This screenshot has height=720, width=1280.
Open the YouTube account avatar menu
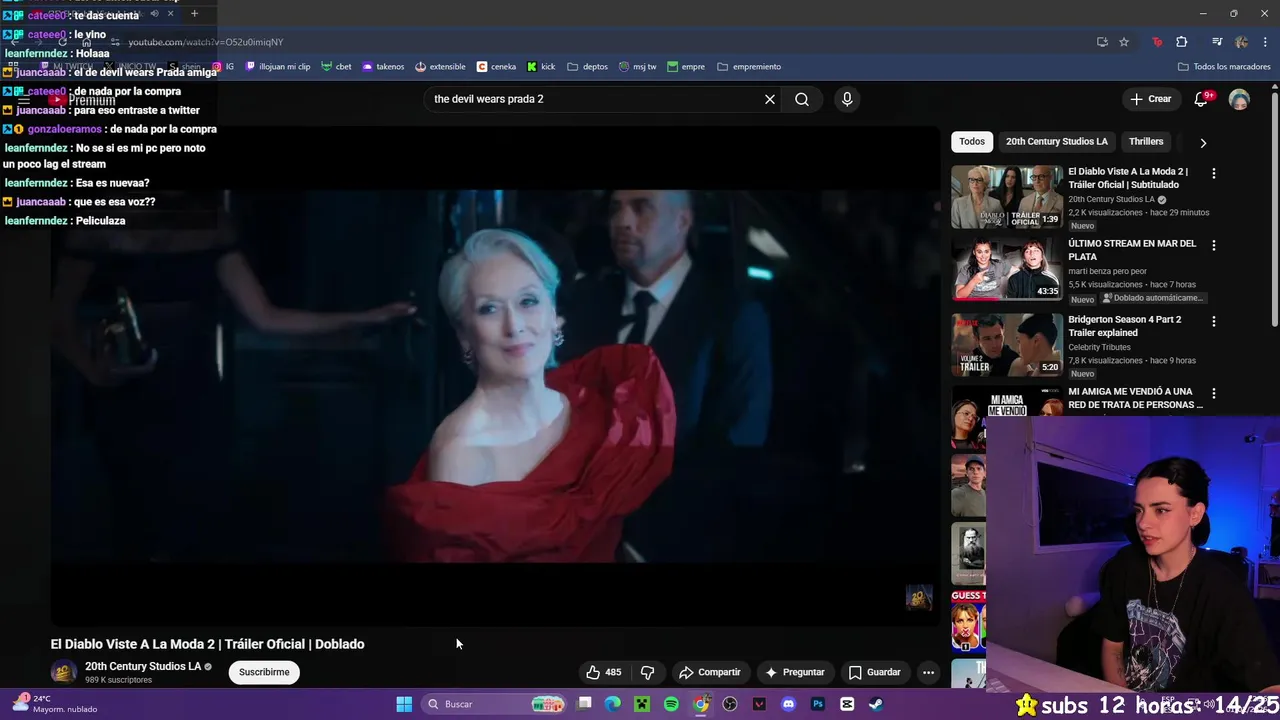point(1239,100)
